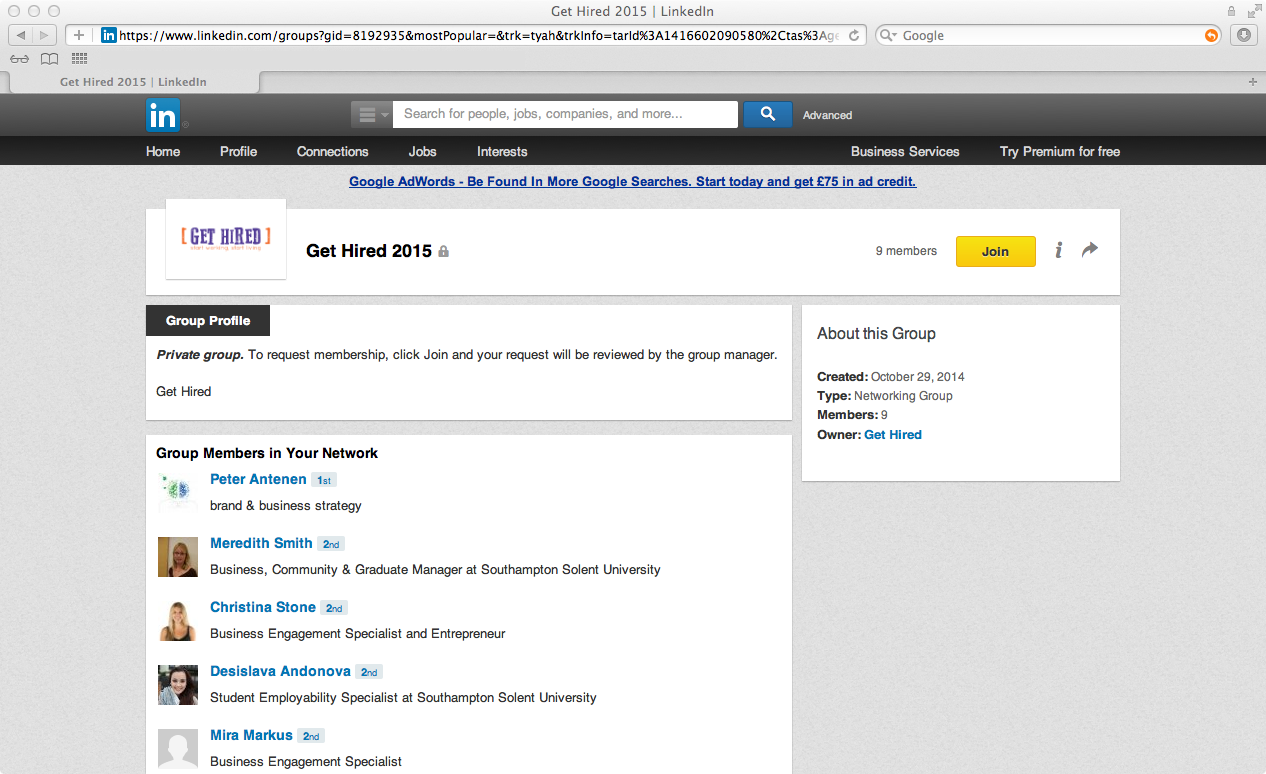Open the Interests menu
The width and height of the screenshot is (1266, 774).
click(x=502, y=151)
